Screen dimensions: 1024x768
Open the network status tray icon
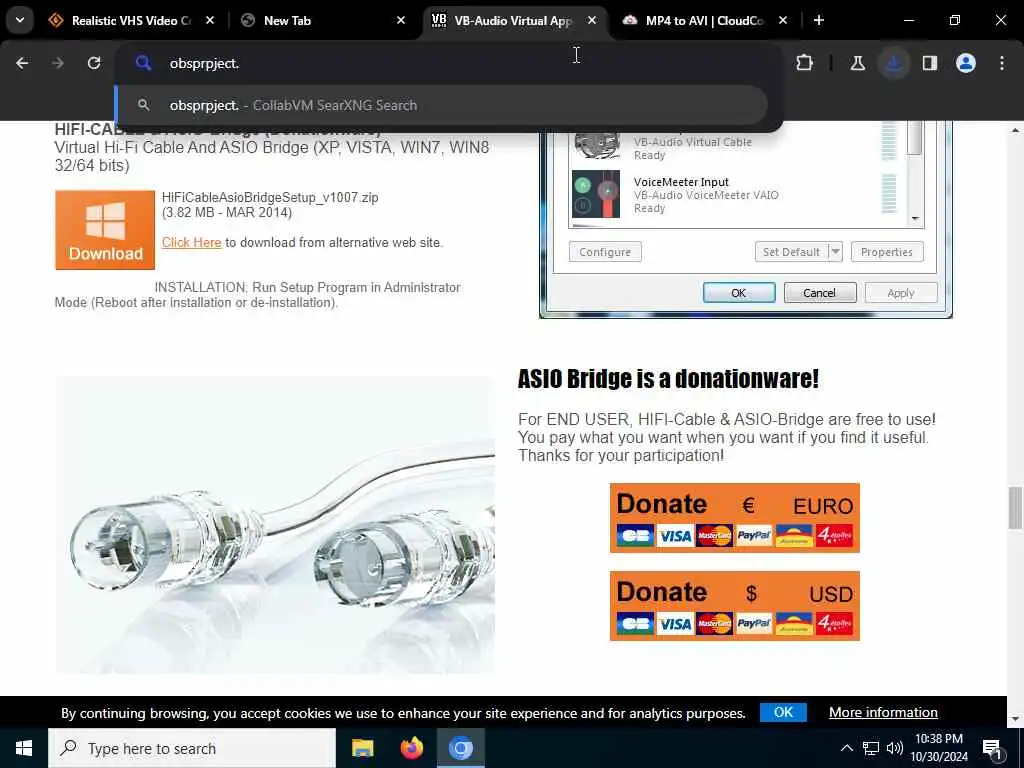[x=871, y=748]
